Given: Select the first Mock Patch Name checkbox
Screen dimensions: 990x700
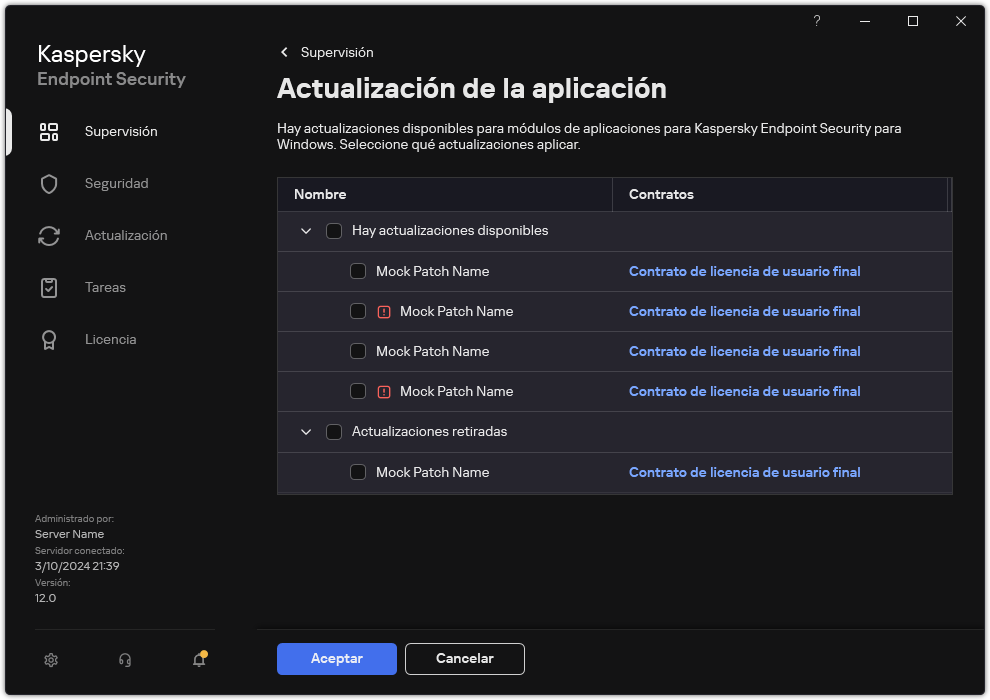Looking at the screenshot, I should (358, 271).
